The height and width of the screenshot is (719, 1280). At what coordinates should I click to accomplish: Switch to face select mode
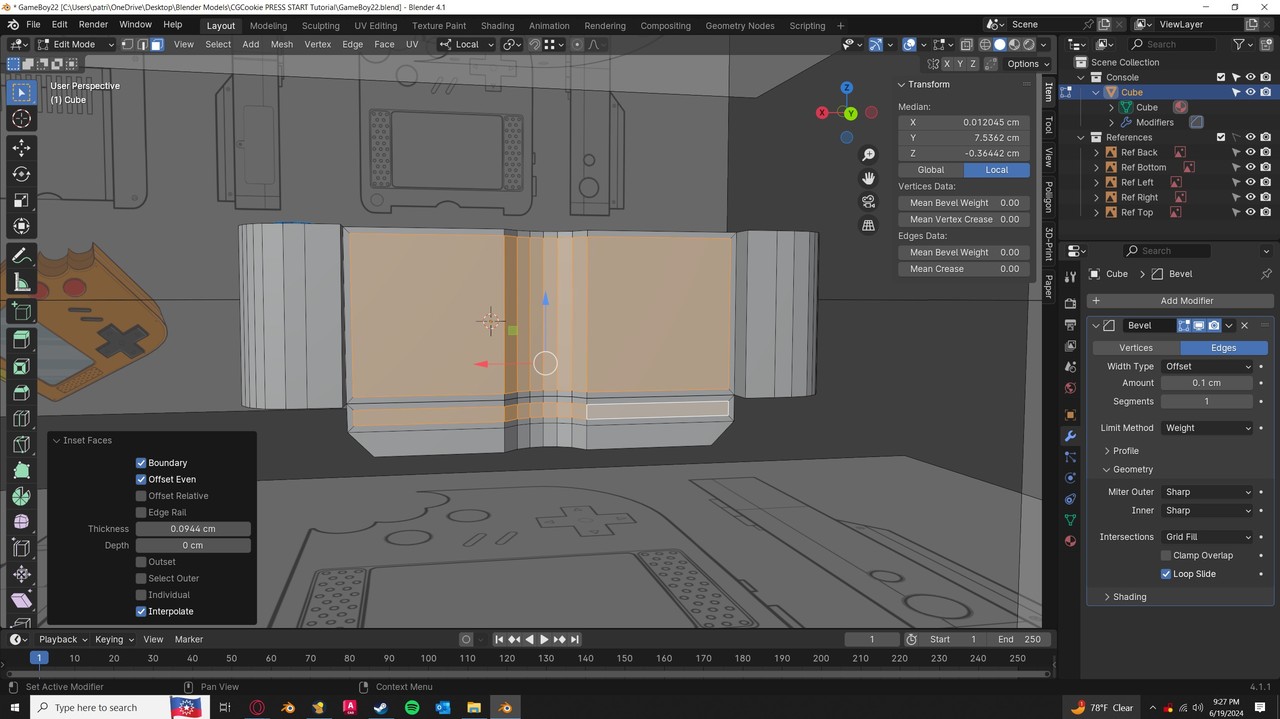157,44
